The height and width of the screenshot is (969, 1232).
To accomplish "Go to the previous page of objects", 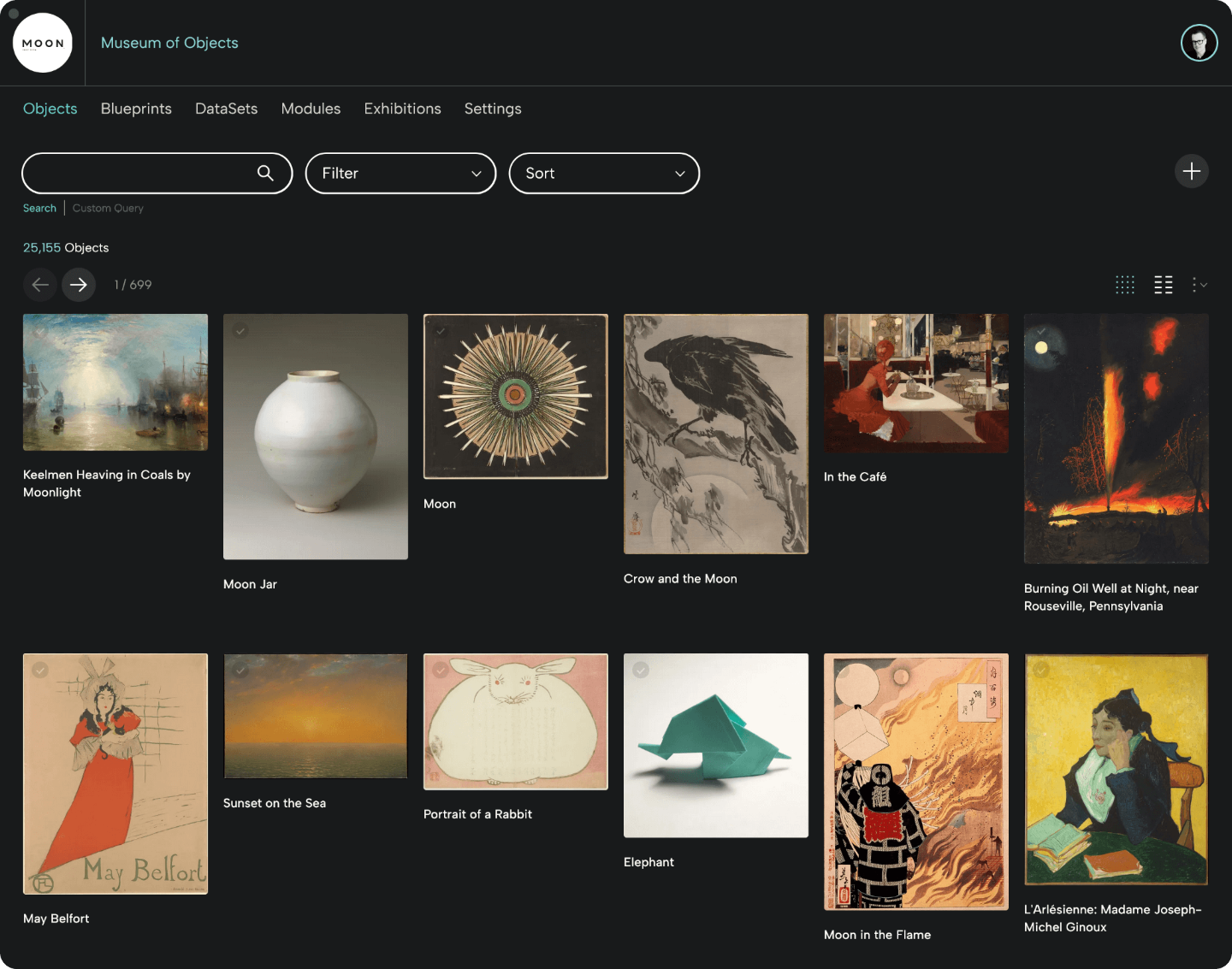I will click(x=40, y=285).
